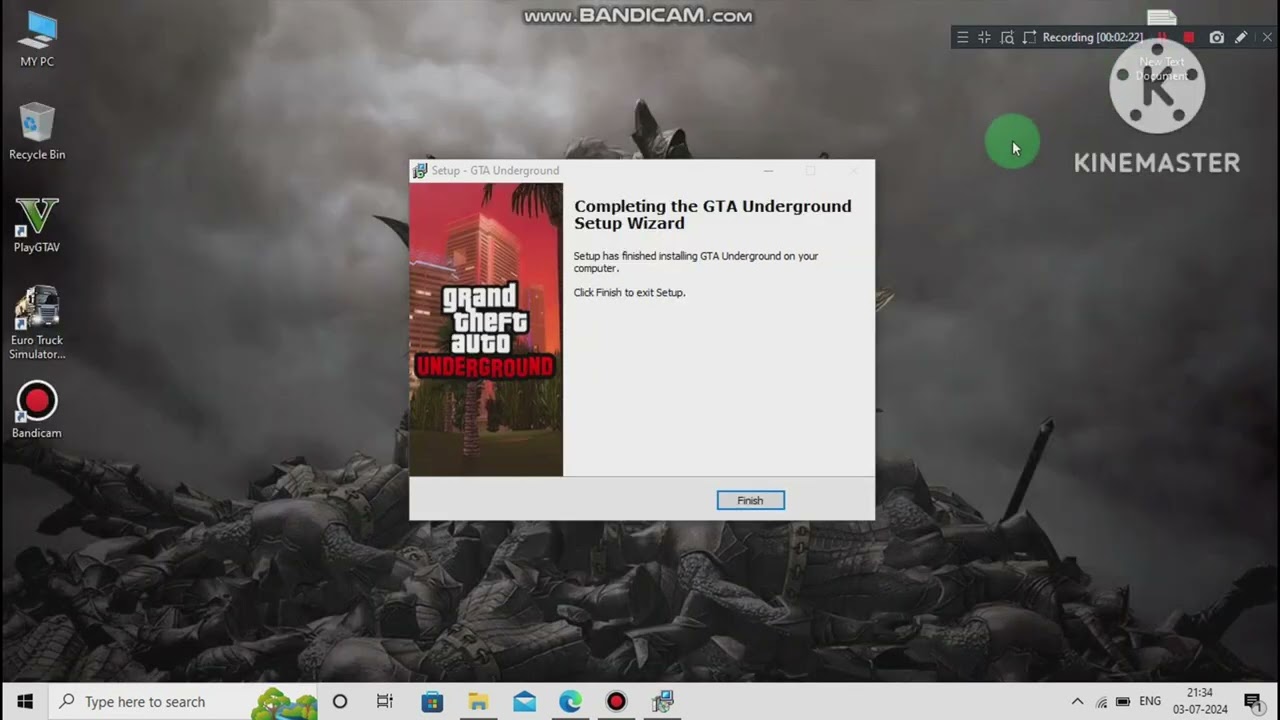Image resolution: width=1280 pixels, height=720 pixels.
Task: Open the Windows Start menu
Action: click(x=24, y=701)
